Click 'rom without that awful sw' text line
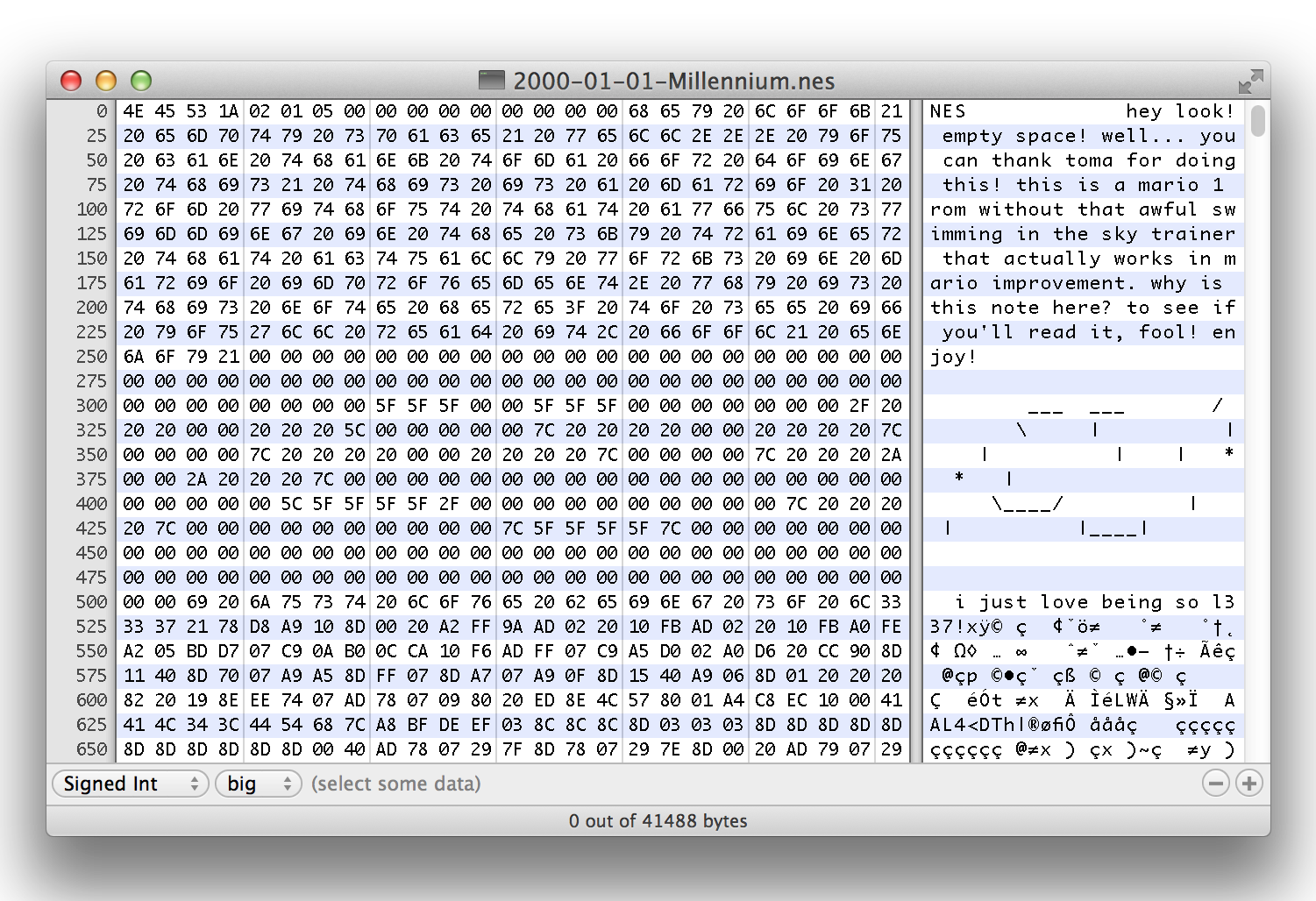The height and width of the screenshot is (901, 1316). (1083, 209)
